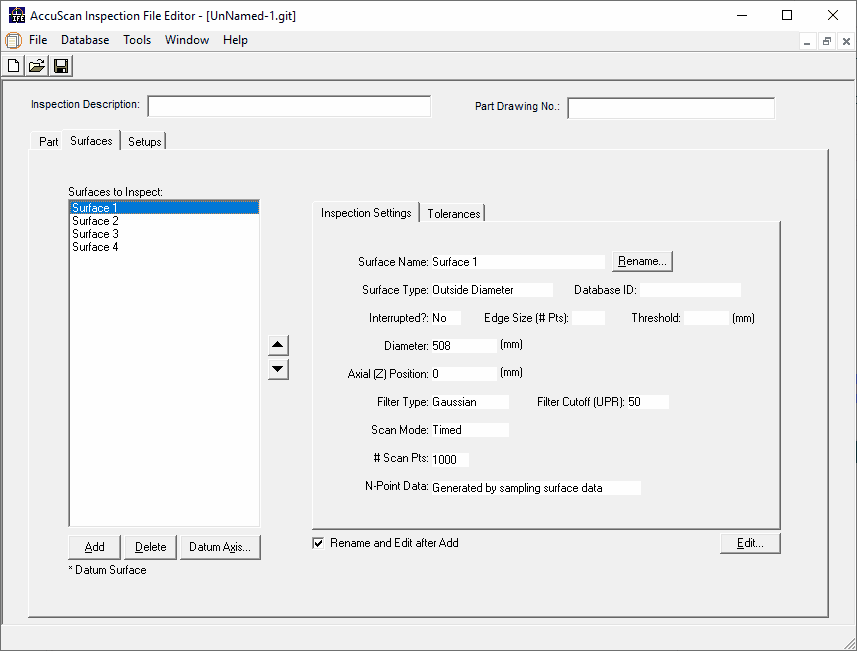Click the Datum Axis... button

[219, 547]
